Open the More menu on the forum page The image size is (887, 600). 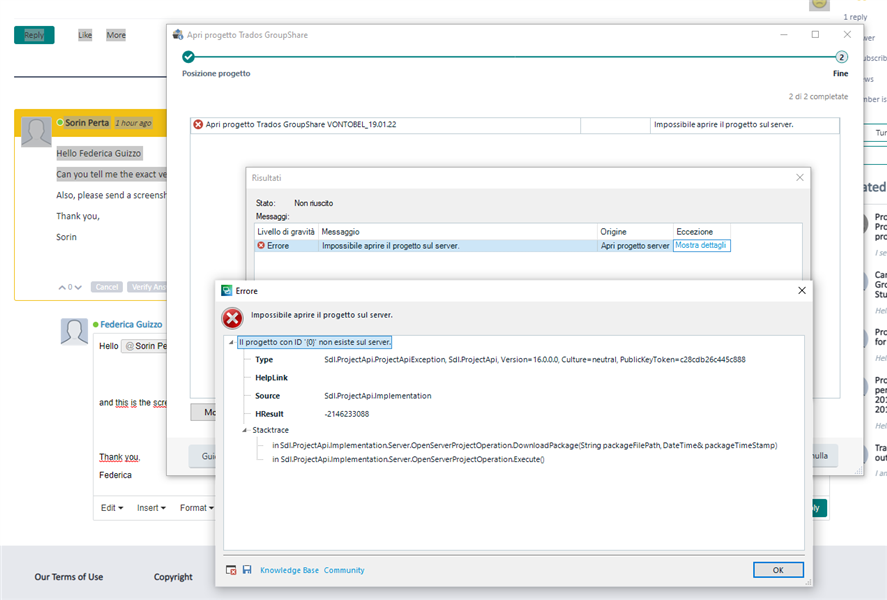(x=116, y=35)
